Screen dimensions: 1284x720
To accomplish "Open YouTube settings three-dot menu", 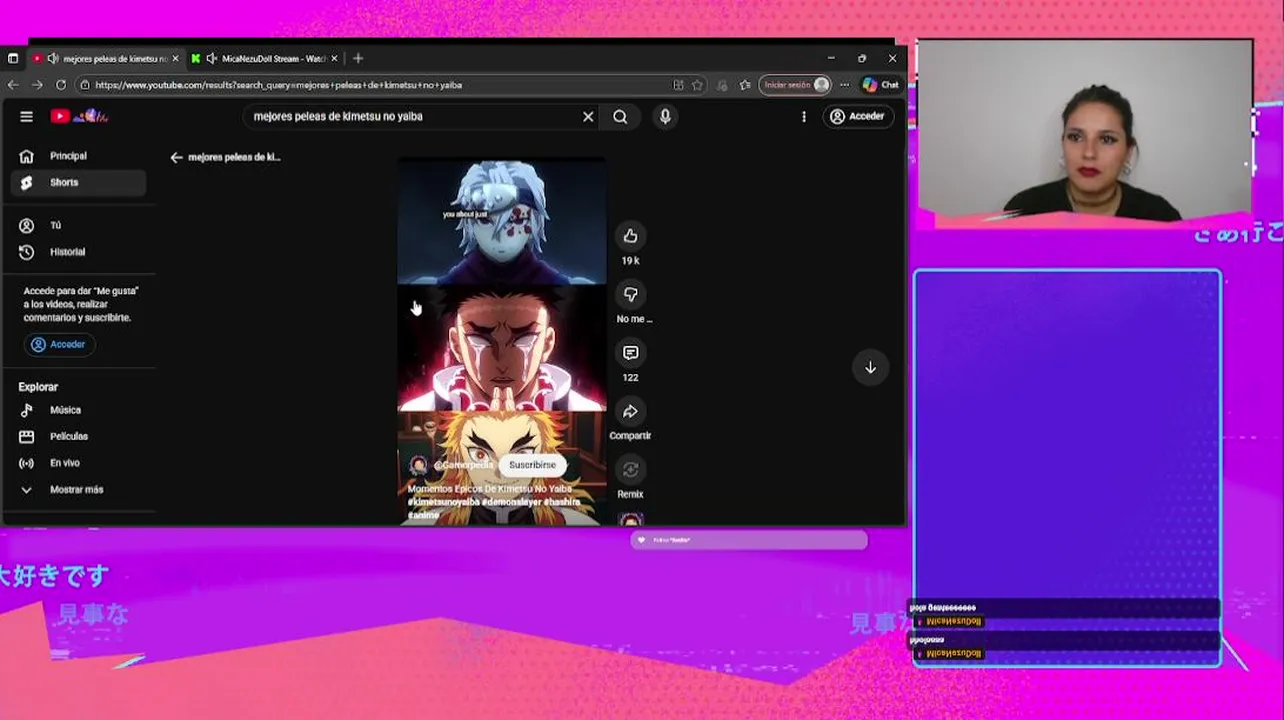I will 803,116.
